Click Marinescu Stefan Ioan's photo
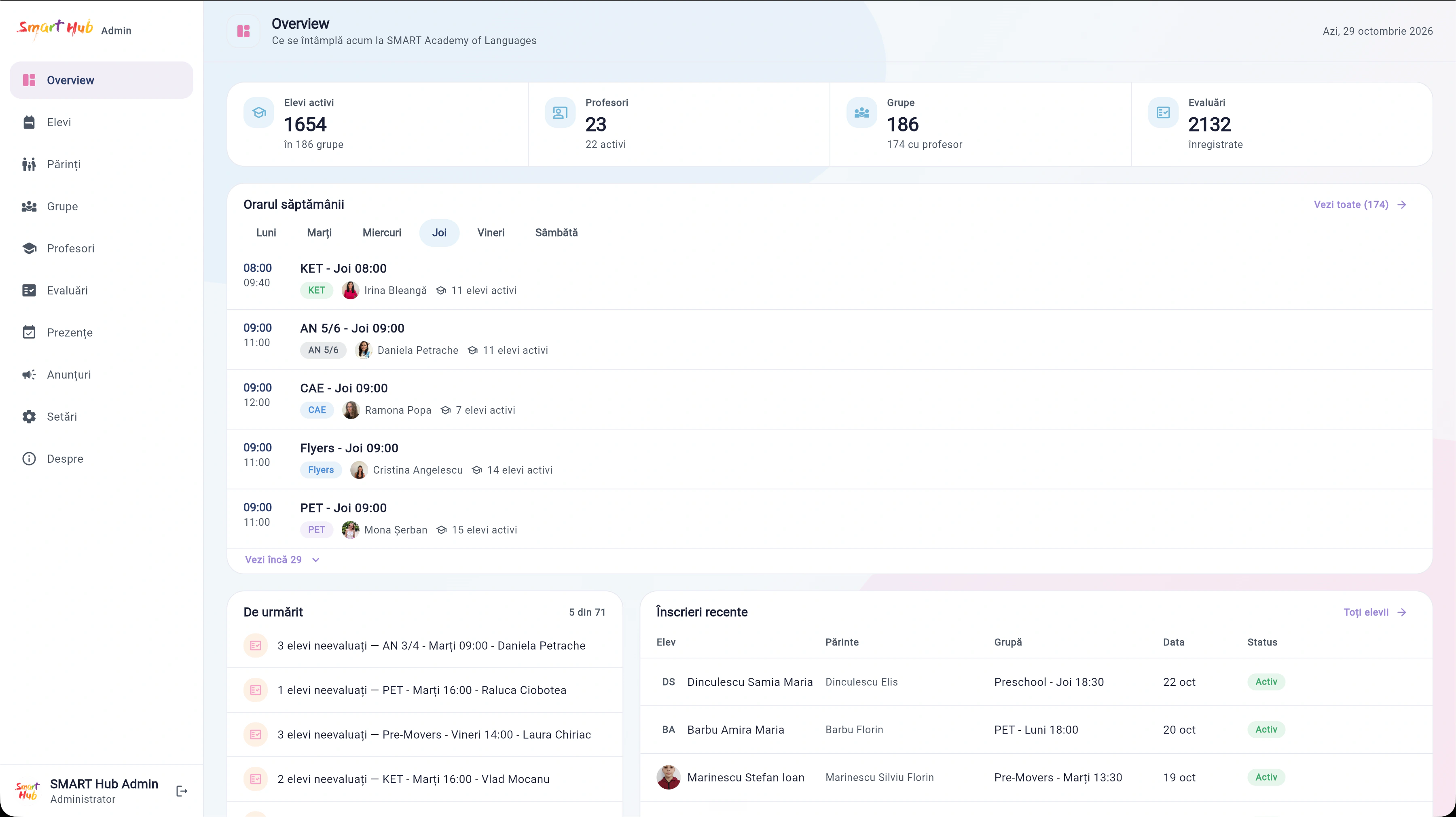 point(669,777)
